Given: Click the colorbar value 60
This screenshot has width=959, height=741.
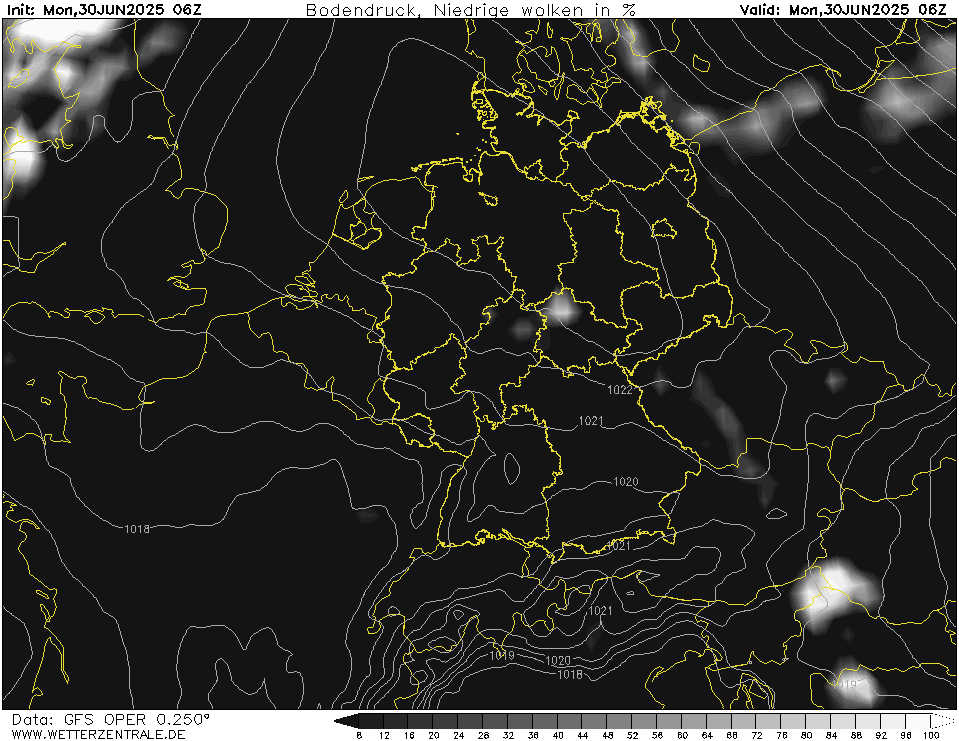Looking at the screenshot, I should 683,735.
